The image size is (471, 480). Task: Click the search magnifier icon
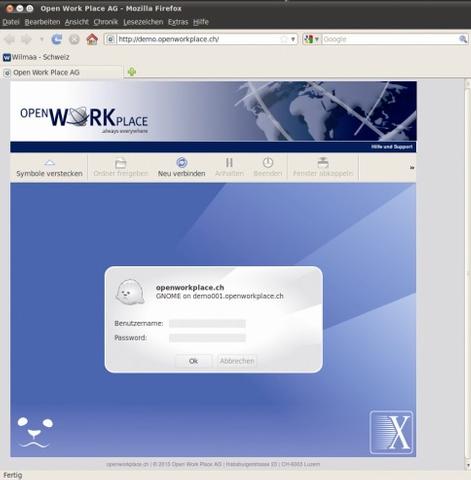(x=463, y=39)
